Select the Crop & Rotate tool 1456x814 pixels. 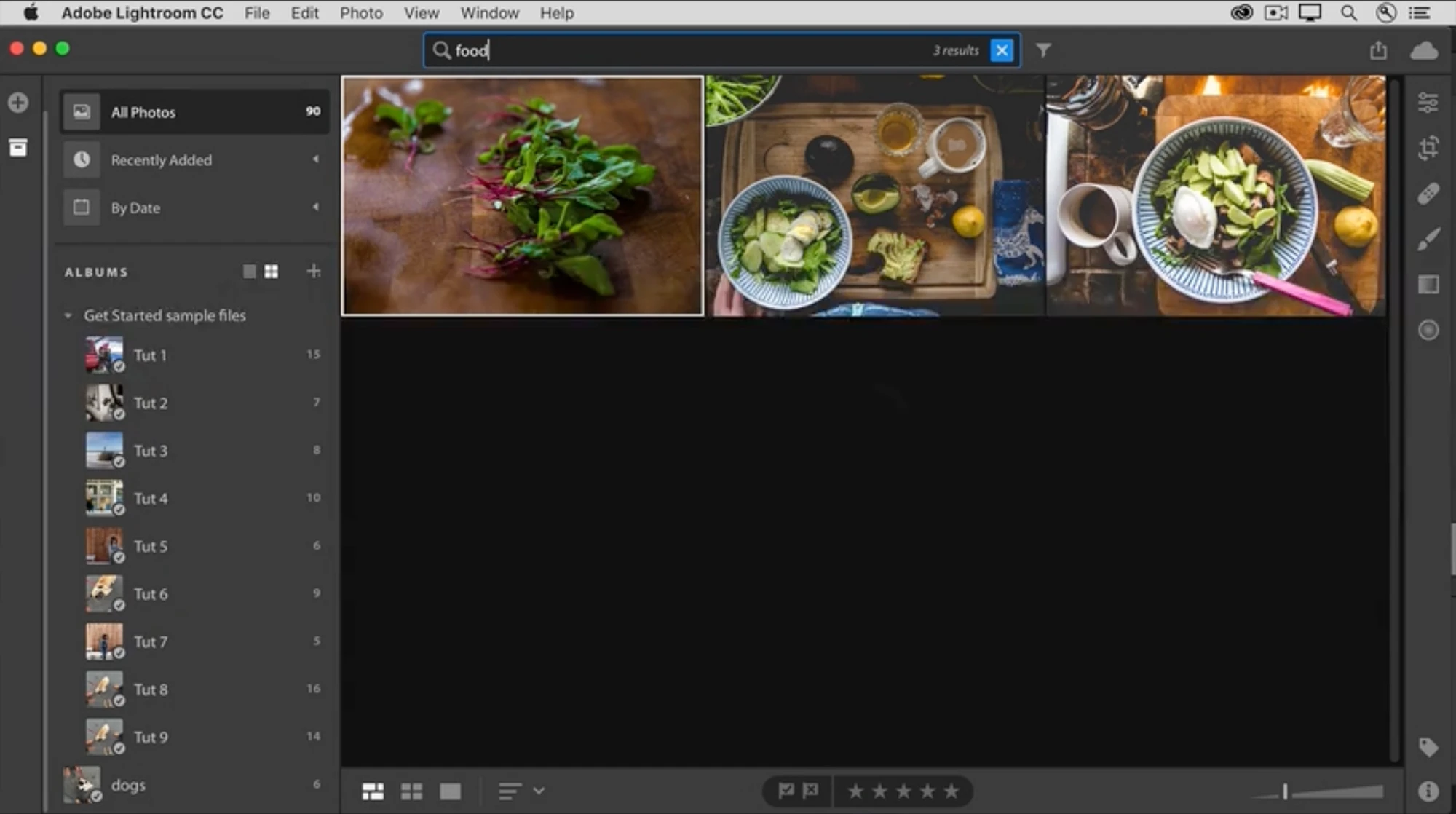coord(1428,147)
